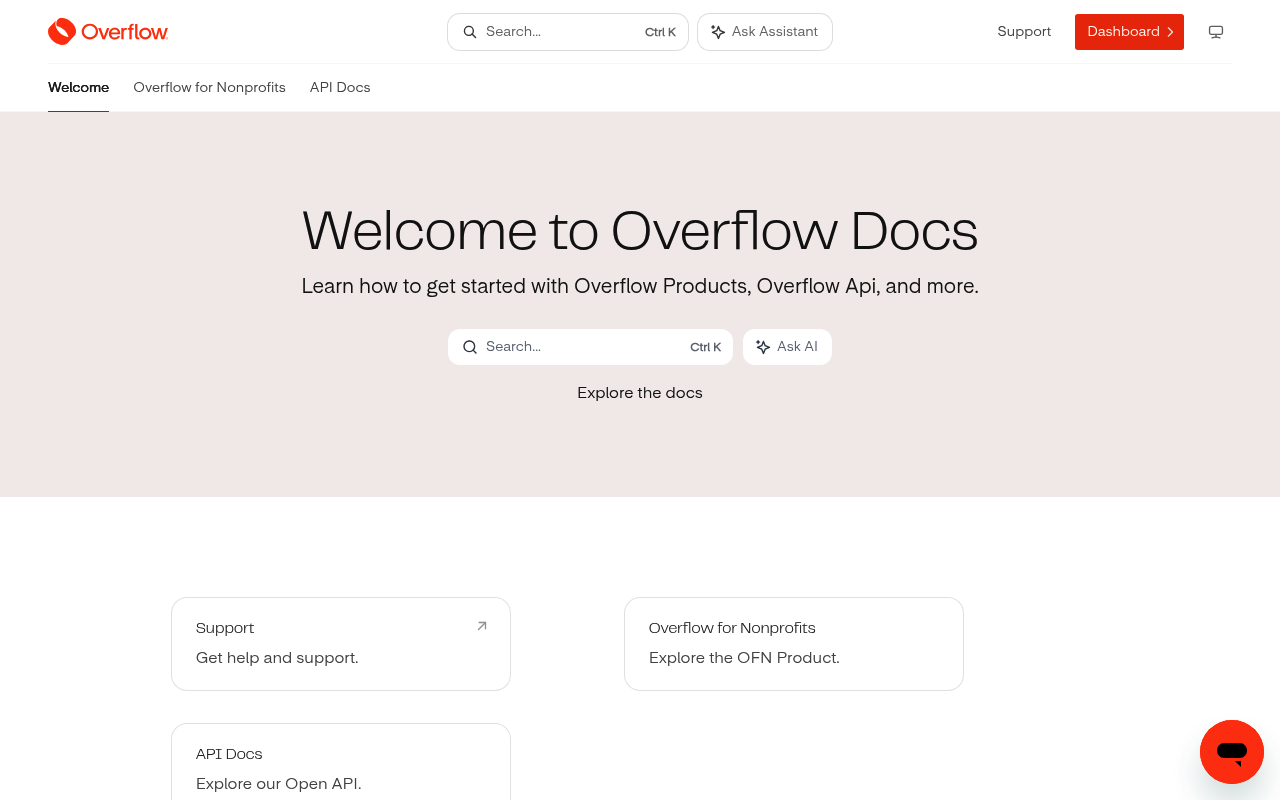Viewport: 1280px width, 800px height.
Task: Click the sparkle icon beside Ask Assistant
Action: click(x=718, y=32)
